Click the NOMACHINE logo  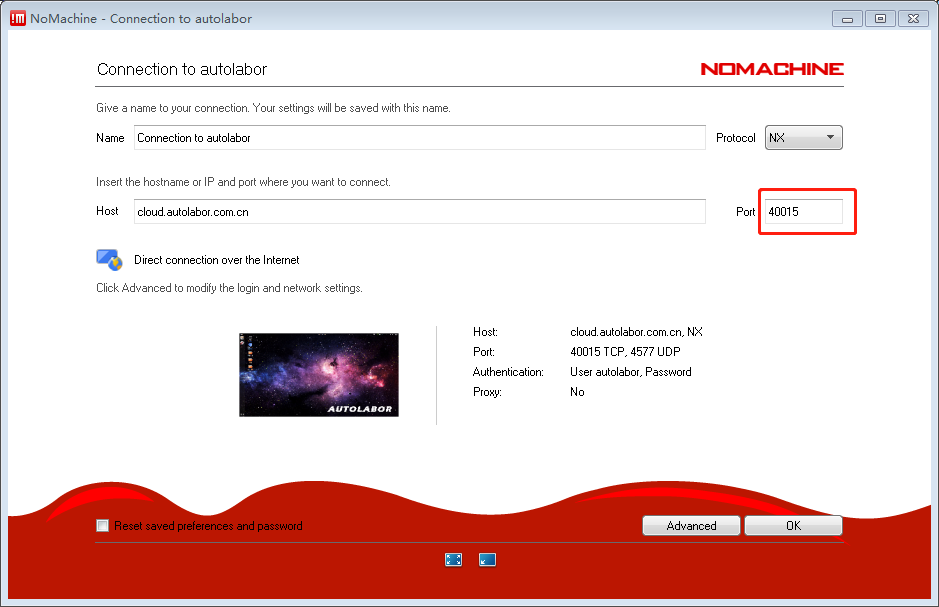coord(771,69)
